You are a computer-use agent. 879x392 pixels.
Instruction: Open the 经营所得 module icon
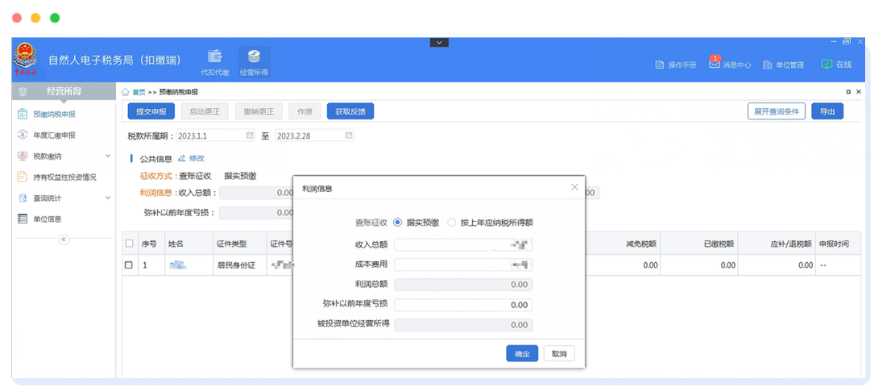point(254,62)
